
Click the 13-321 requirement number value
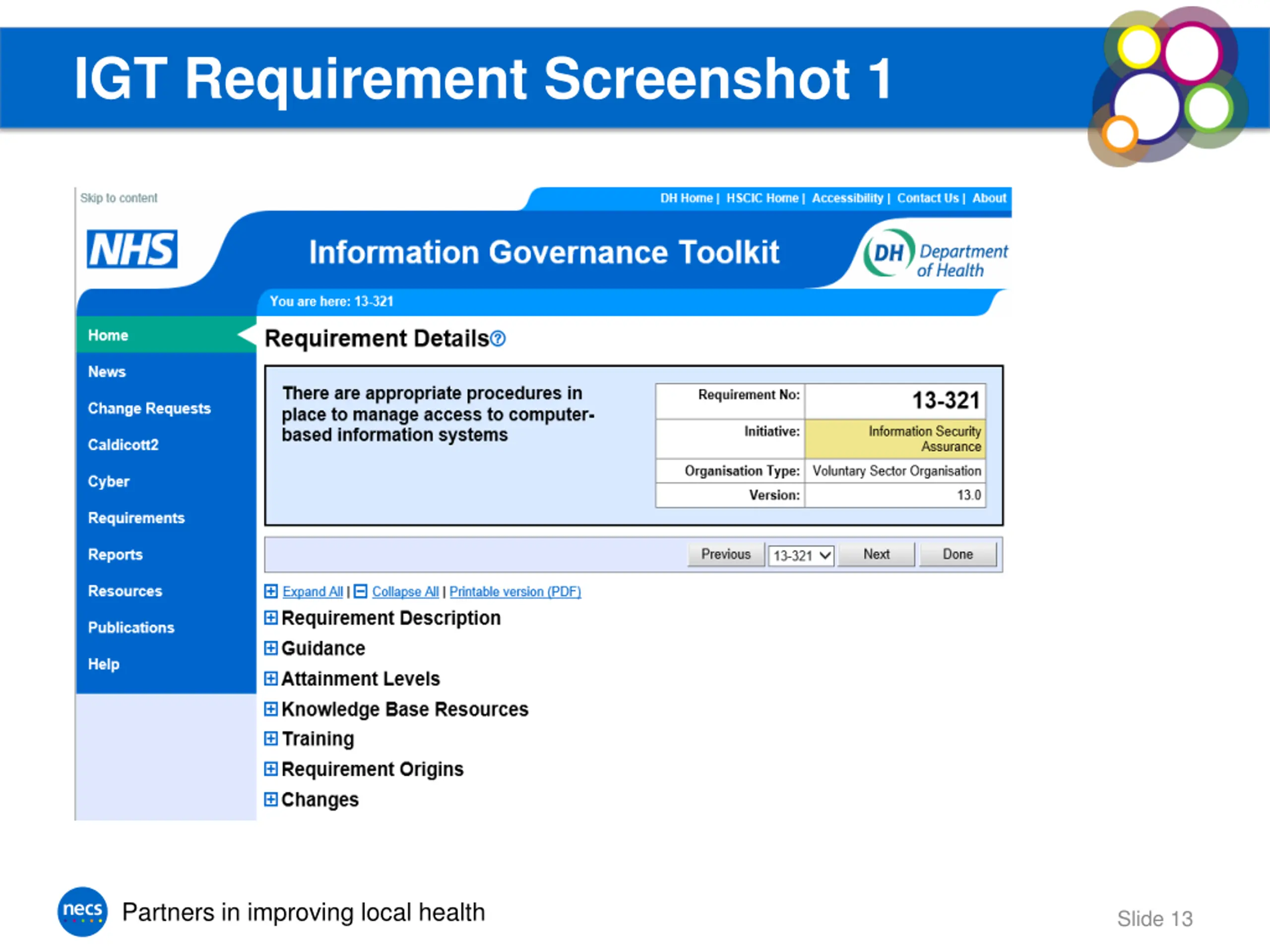click(x=946, y=401)
